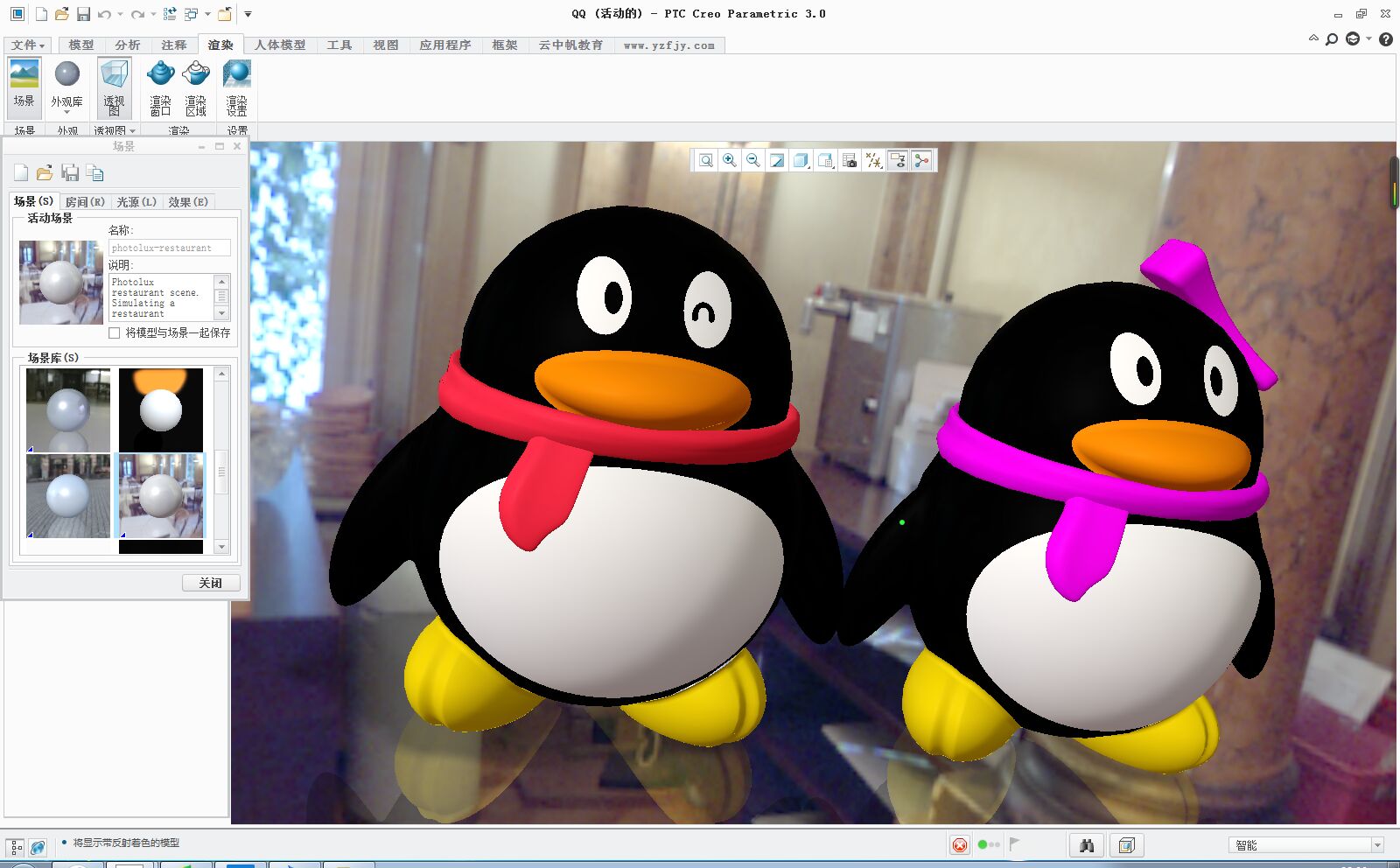Open the 模型 ribbon tab
This screenshot has height=868, width=1400.
[80, 45]
